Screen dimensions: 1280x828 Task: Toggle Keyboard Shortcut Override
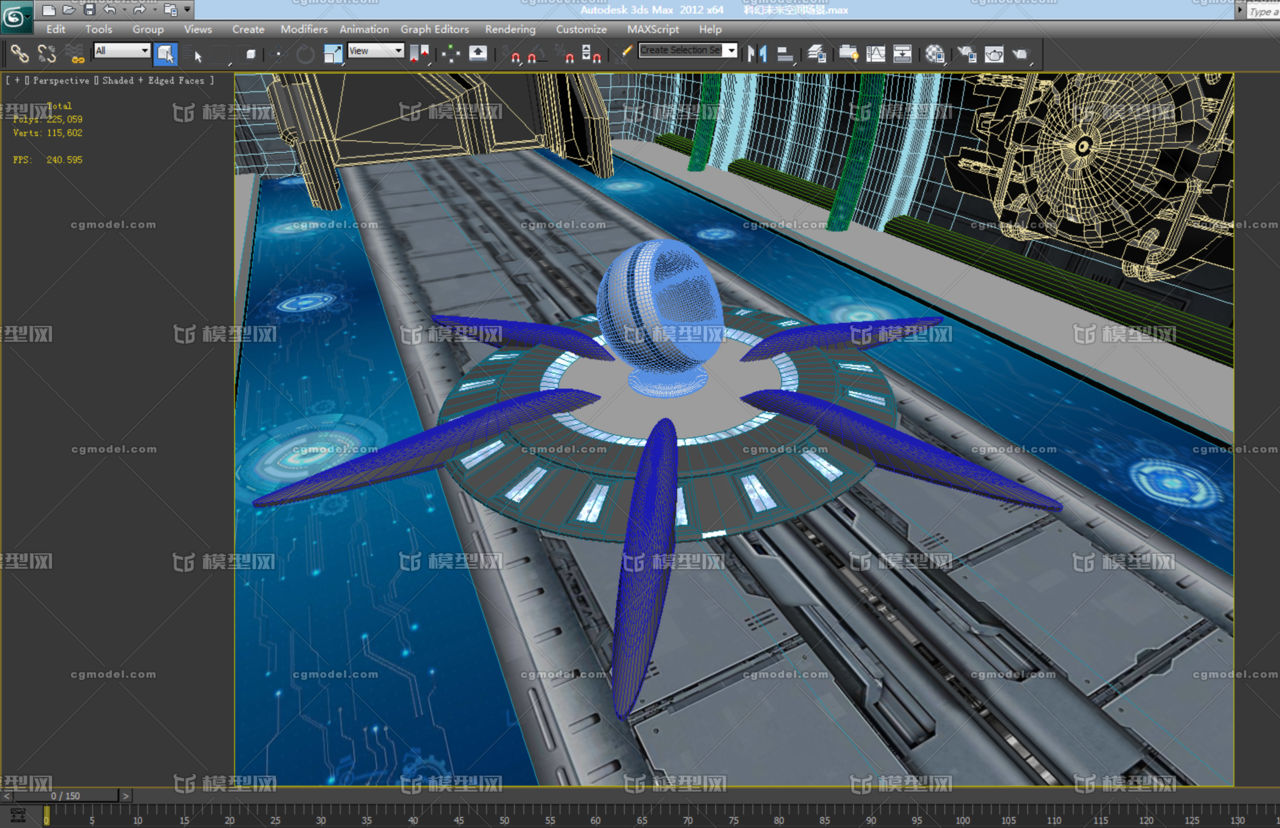click(x=478, y=54)
